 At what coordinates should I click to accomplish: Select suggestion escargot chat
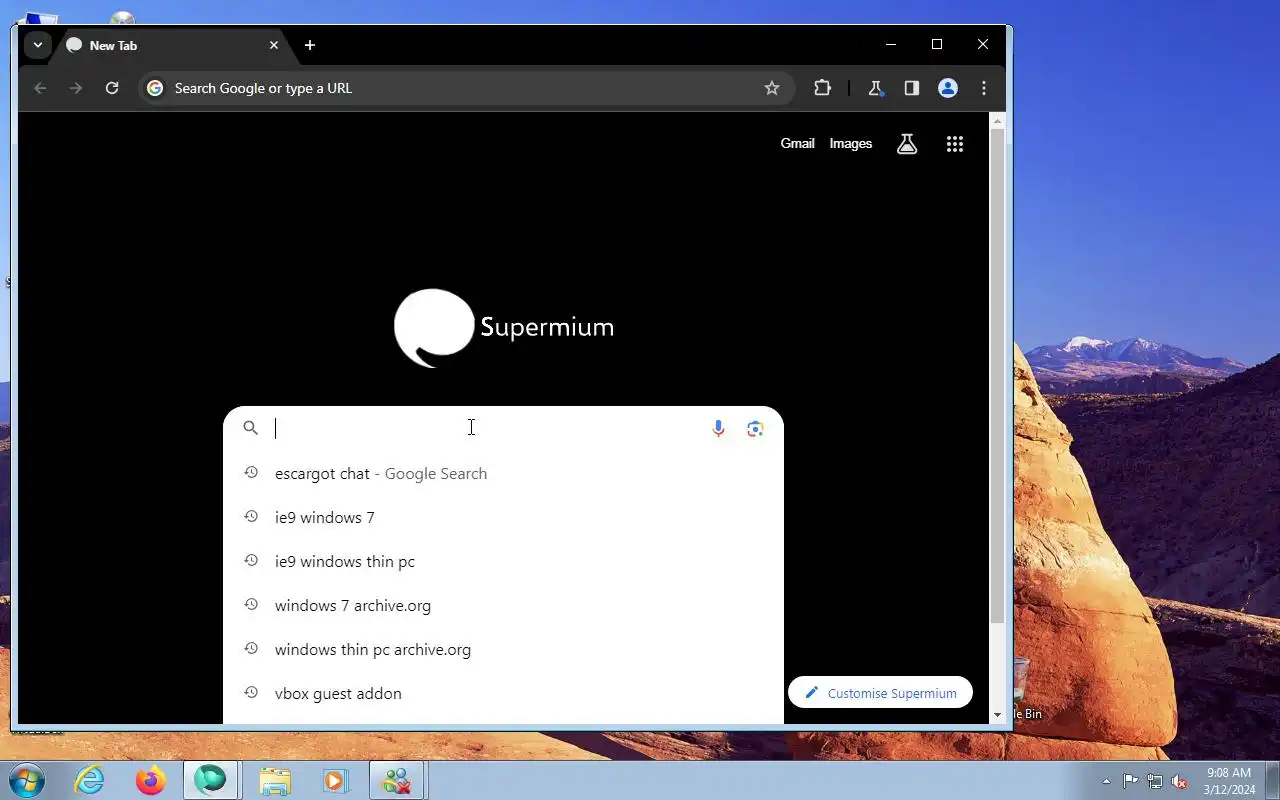(503, 473)
